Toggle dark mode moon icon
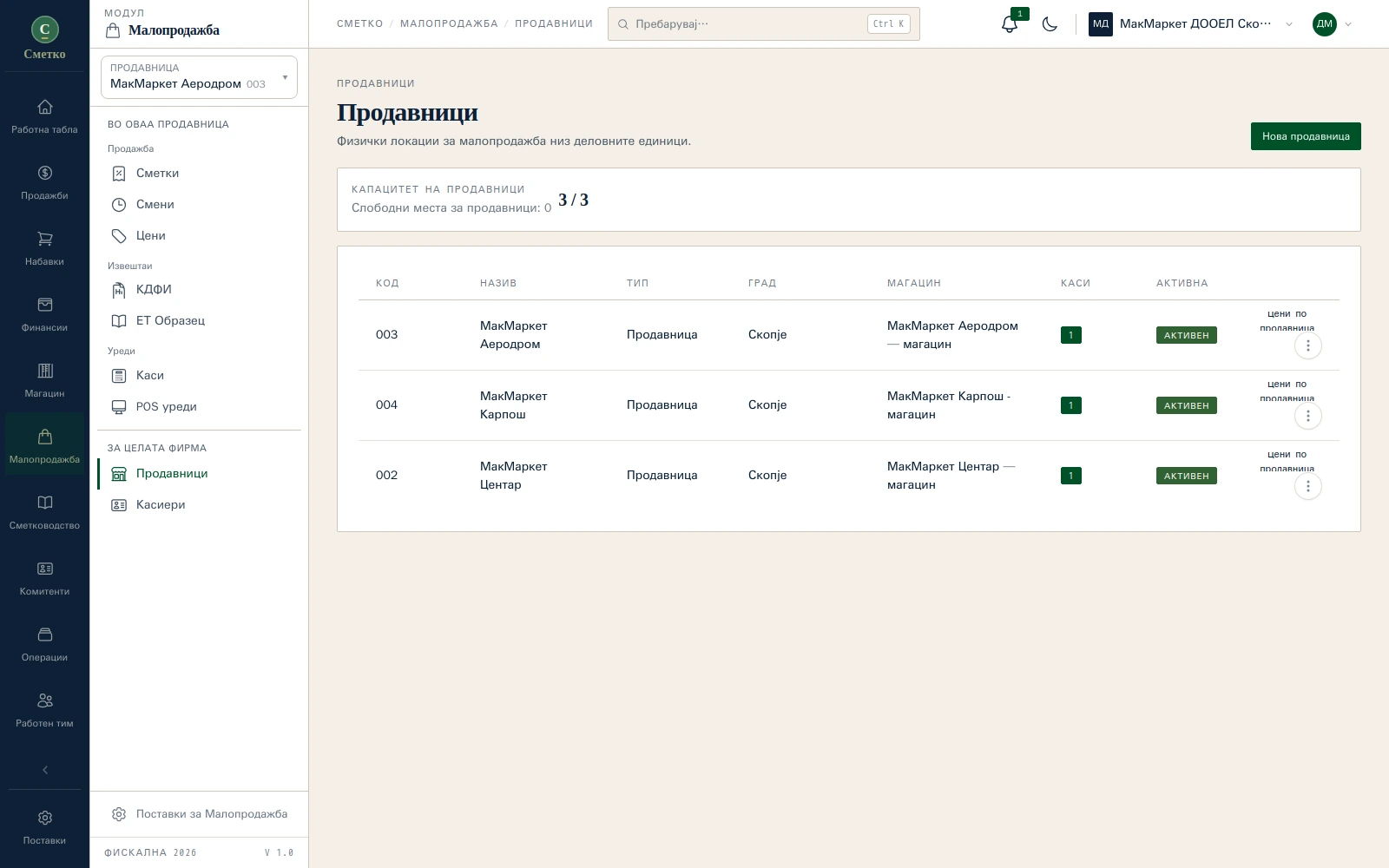The height and width of the screenshot is (868, 1389). 1050,24
